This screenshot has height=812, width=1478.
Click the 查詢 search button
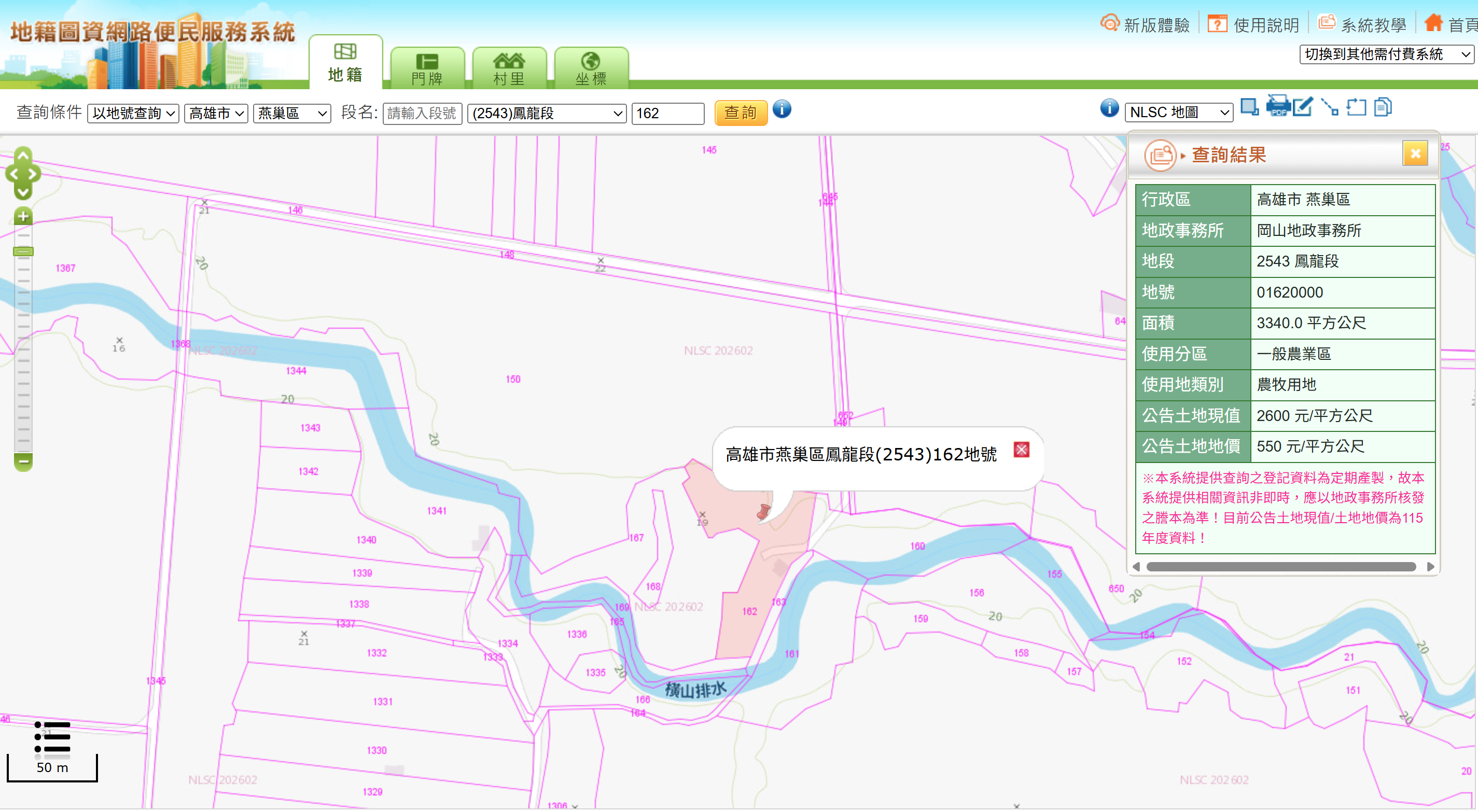(740, 113)
